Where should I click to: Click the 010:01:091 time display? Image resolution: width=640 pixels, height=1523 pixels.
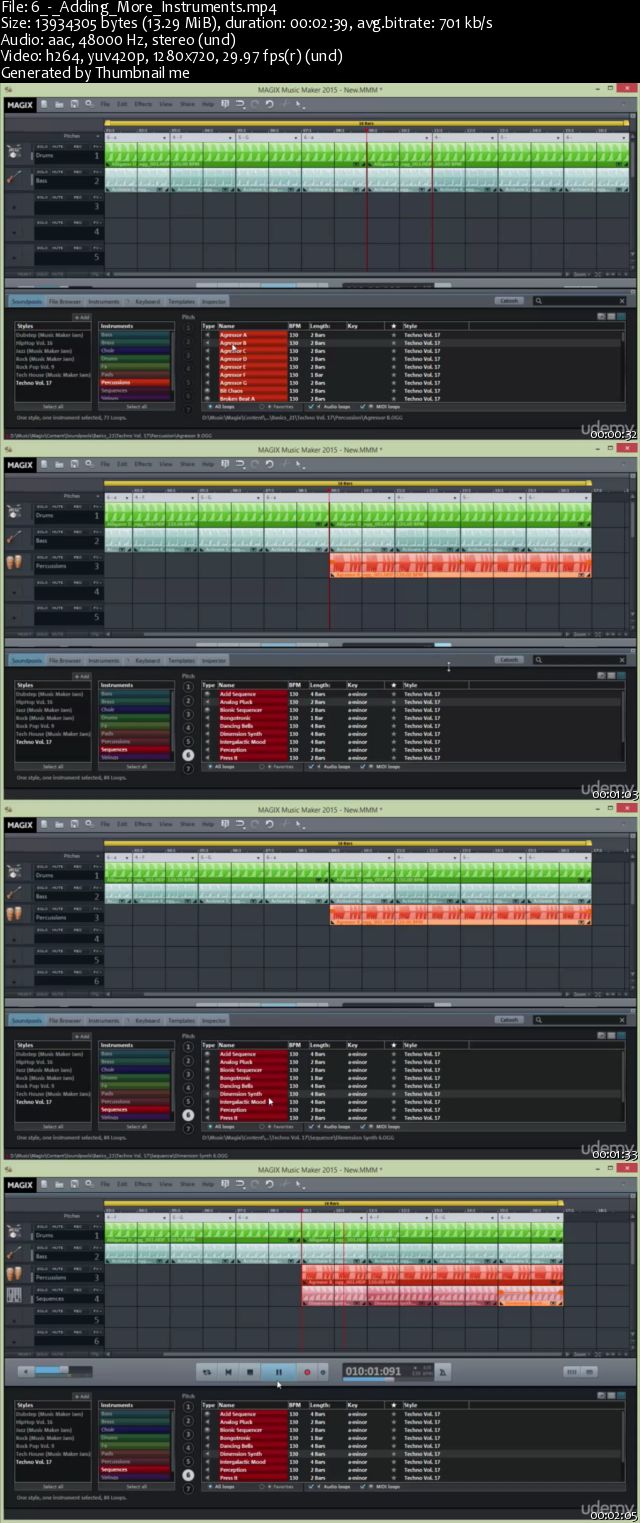pyautogui.click(x=372, y=1371)
